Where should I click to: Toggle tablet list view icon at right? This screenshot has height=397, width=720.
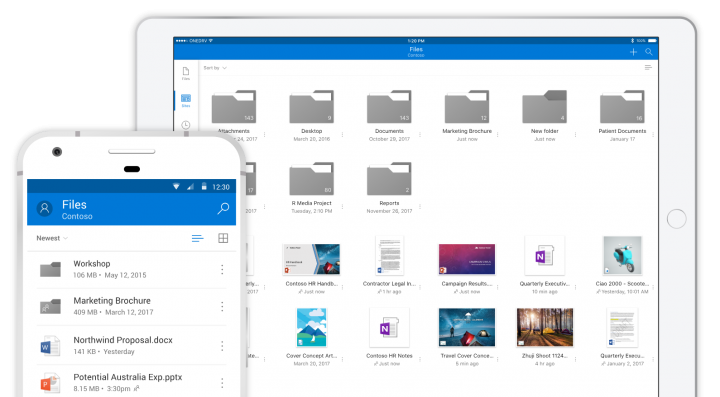pos(648,67)
